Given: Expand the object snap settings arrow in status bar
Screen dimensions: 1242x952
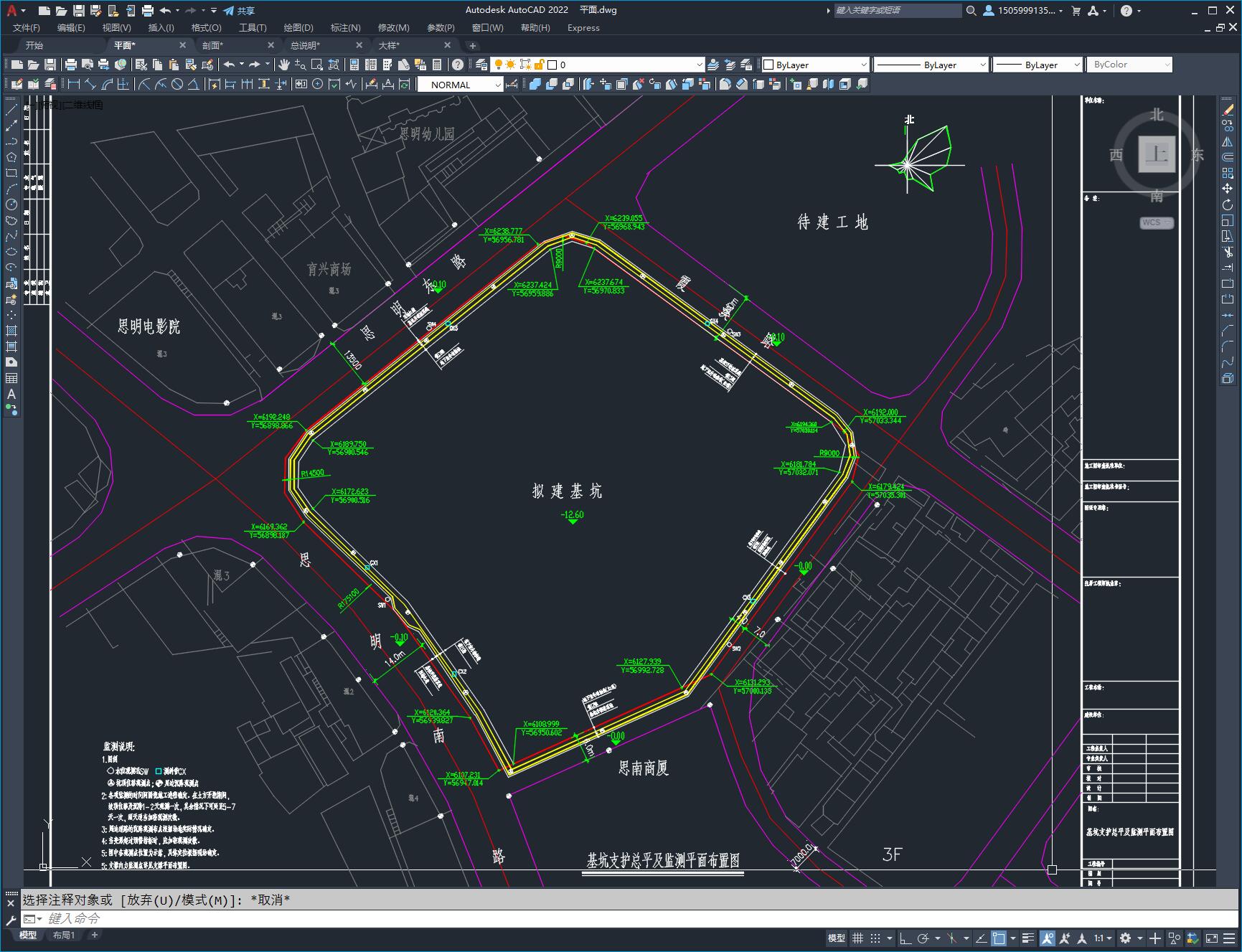Looking at the screenshot, I should (x=1013, y=938).
